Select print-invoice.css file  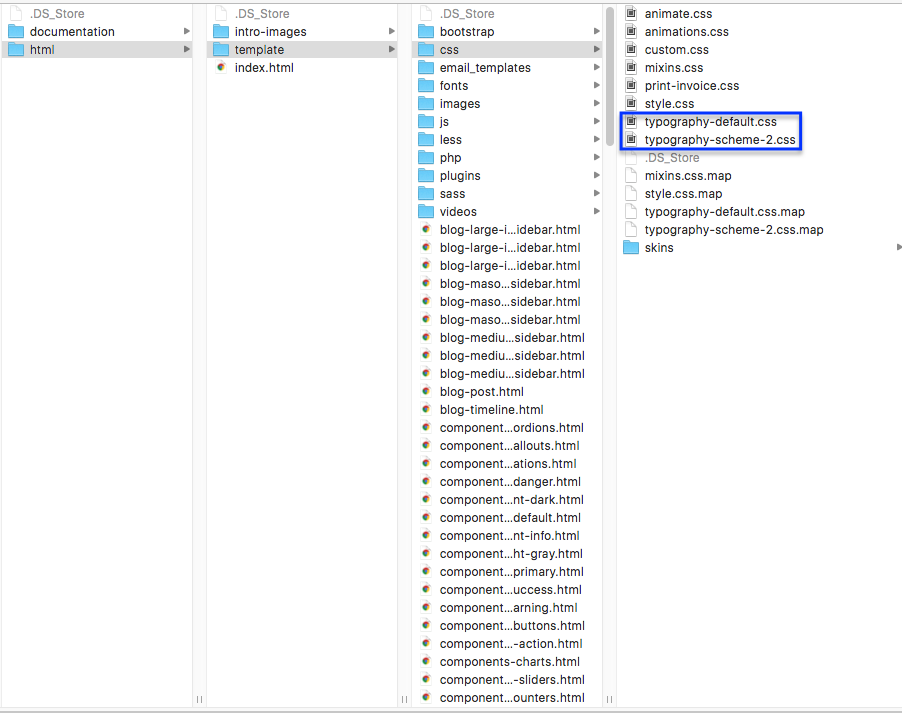point(691,86)
